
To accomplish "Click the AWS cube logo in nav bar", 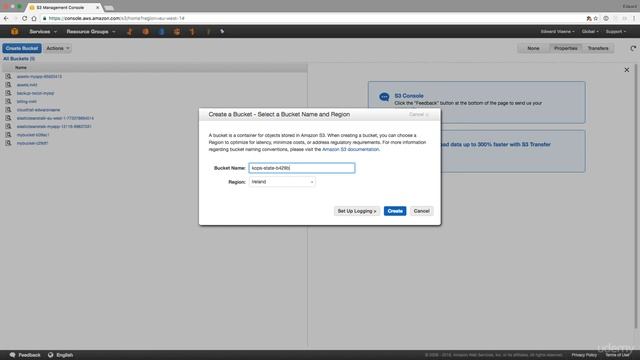I will [14, 31].
